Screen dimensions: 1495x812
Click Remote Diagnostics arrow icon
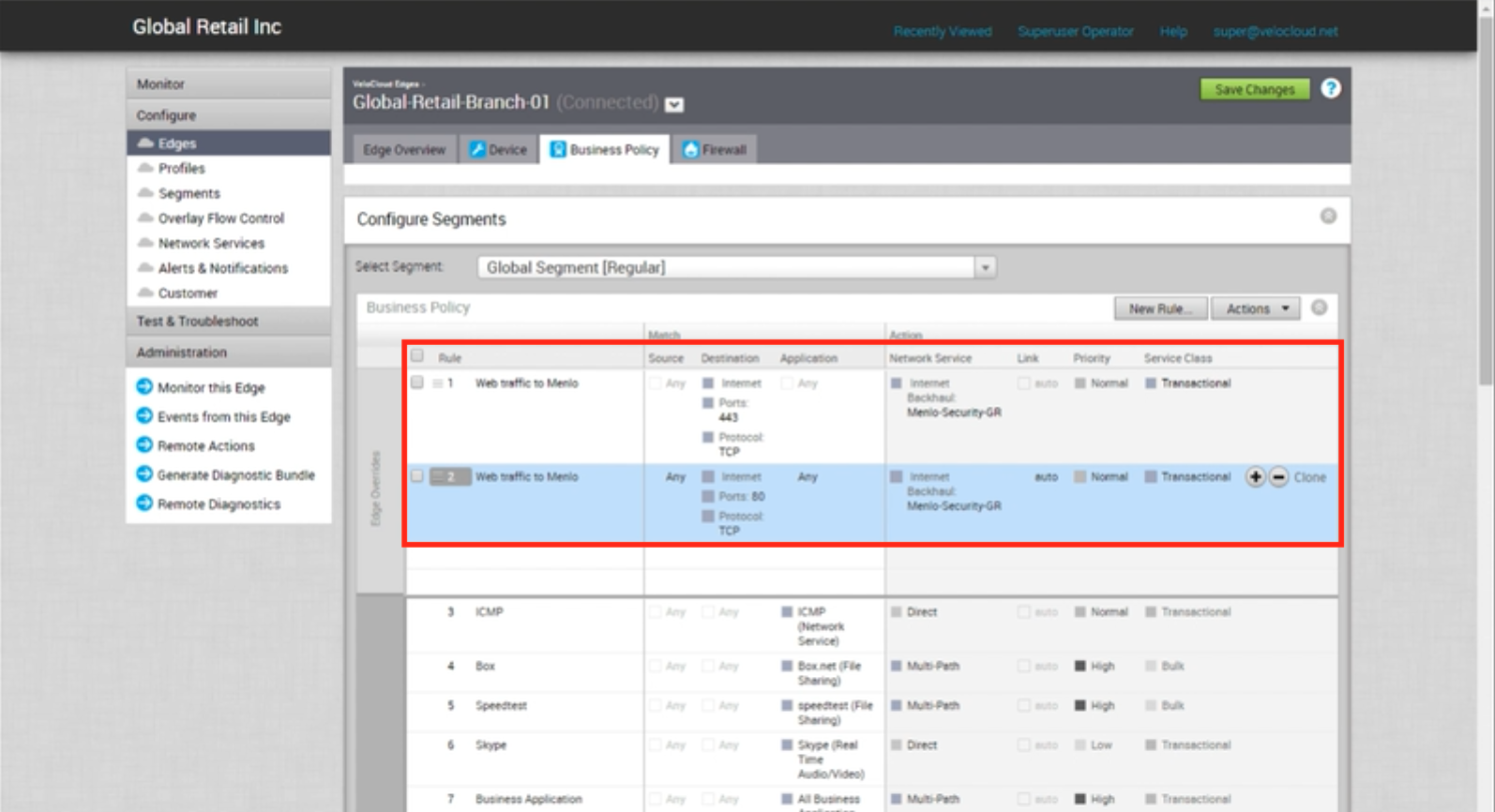tap(144, 504)
